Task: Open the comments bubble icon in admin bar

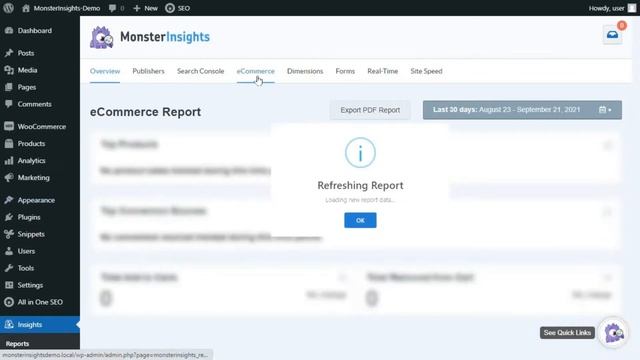Action: click(112, 8)
